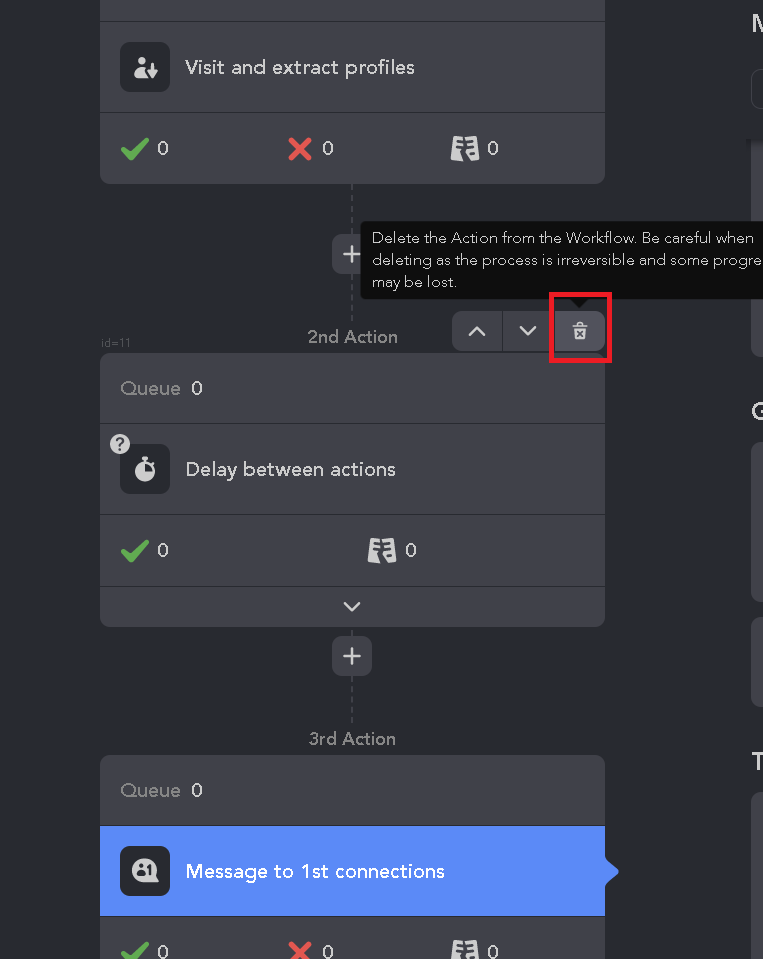763x959 pixels.
Task: Move 2nd Action up with chevron arrow
Action: click(x=477, y=331)
